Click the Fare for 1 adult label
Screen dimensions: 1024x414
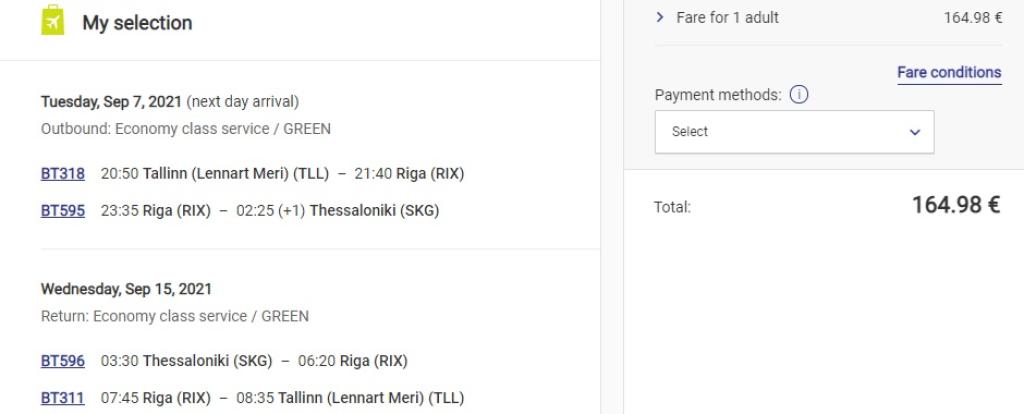pyautogui.click(x=727, y=17)
